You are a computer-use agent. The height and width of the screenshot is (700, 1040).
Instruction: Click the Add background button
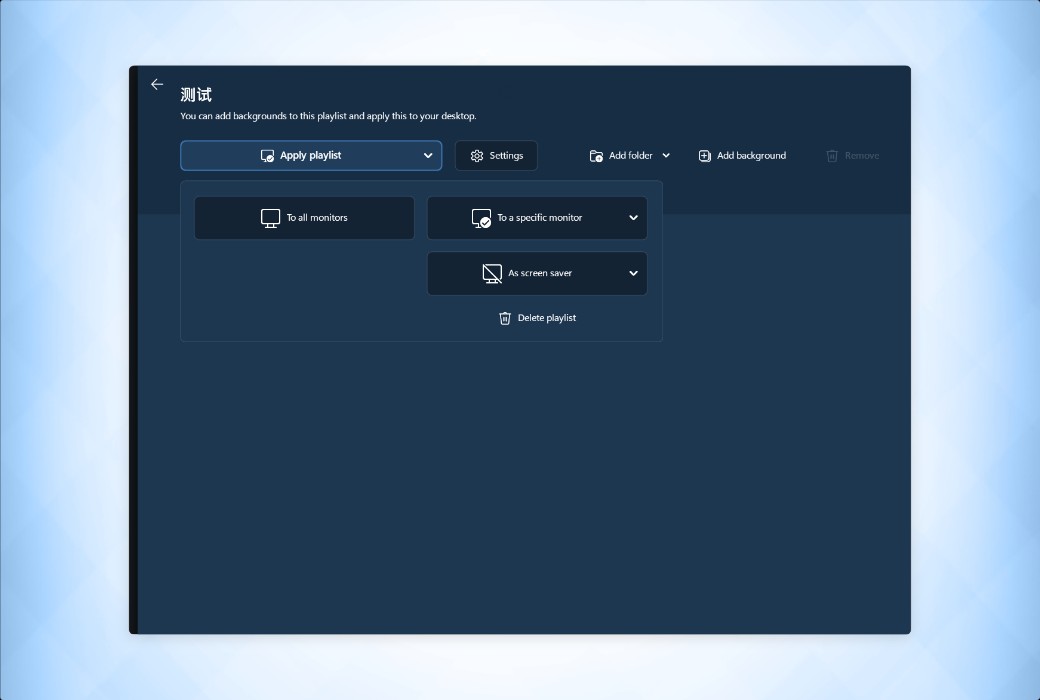click(x=742, y=155)
